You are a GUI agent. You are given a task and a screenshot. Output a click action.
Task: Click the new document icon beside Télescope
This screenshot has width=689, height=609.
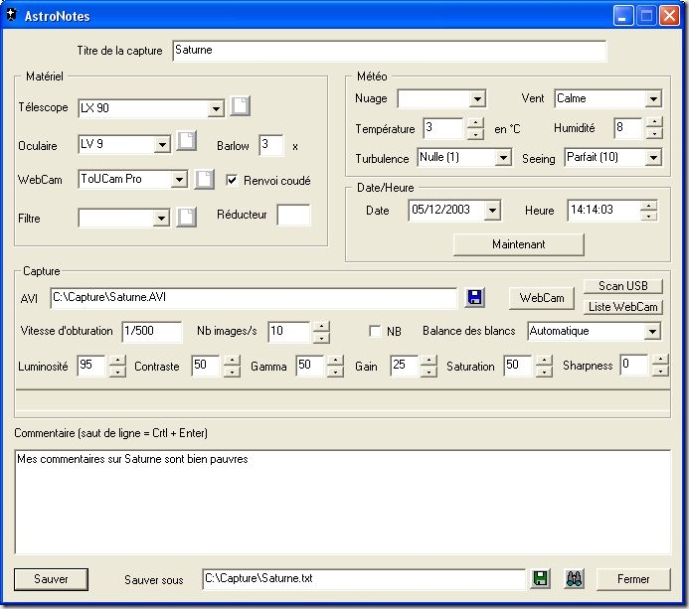240,107
